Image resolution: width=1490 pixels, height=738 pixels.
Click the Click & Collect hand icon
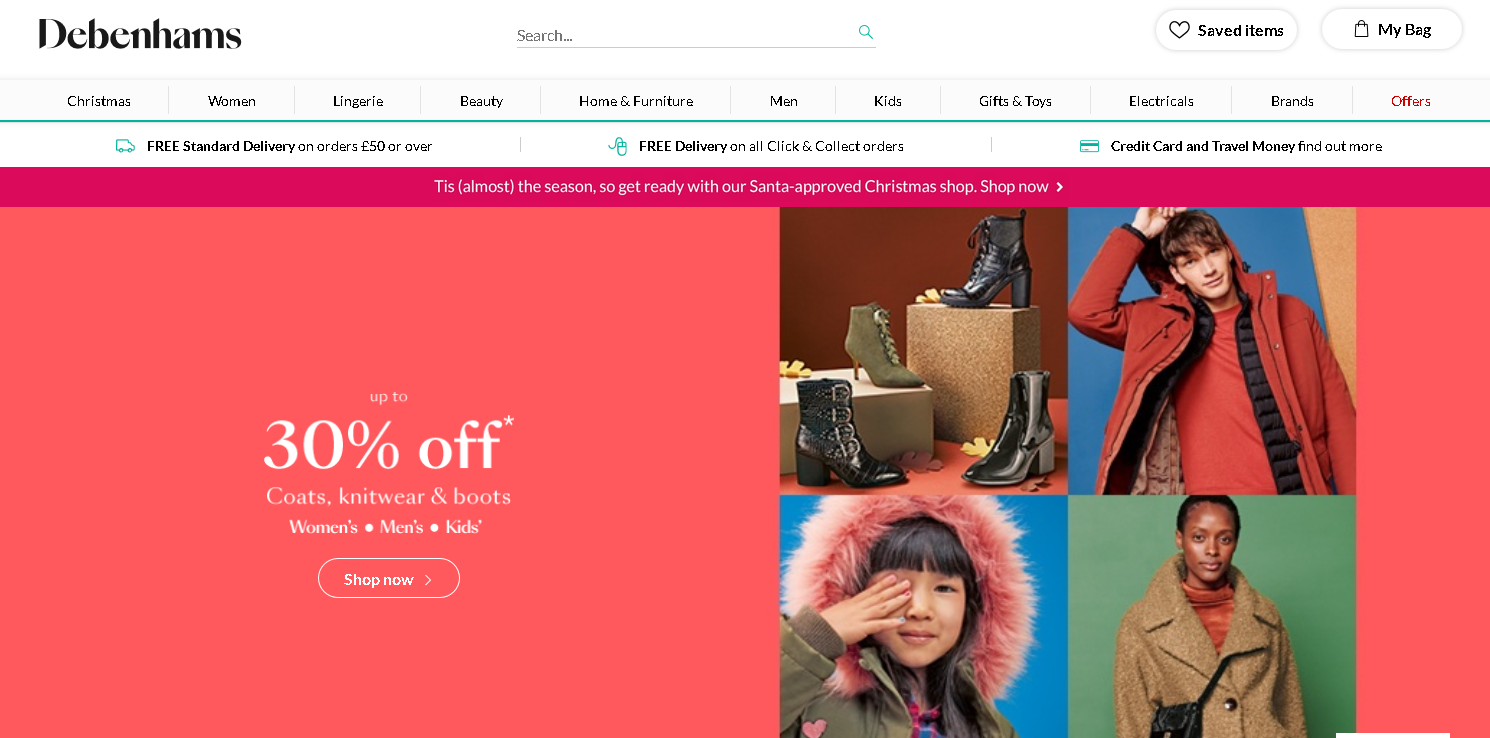point(618,146)
